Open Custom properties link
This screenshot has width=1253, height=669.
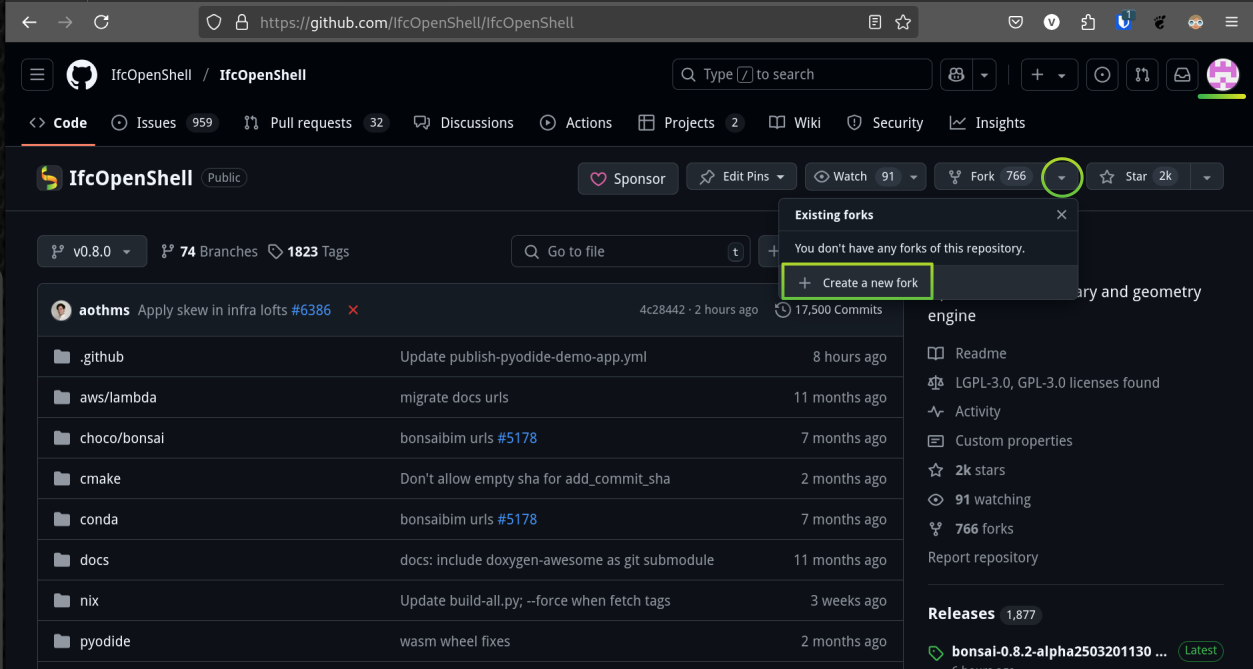pyautogui.click(x=1001, y=441)
